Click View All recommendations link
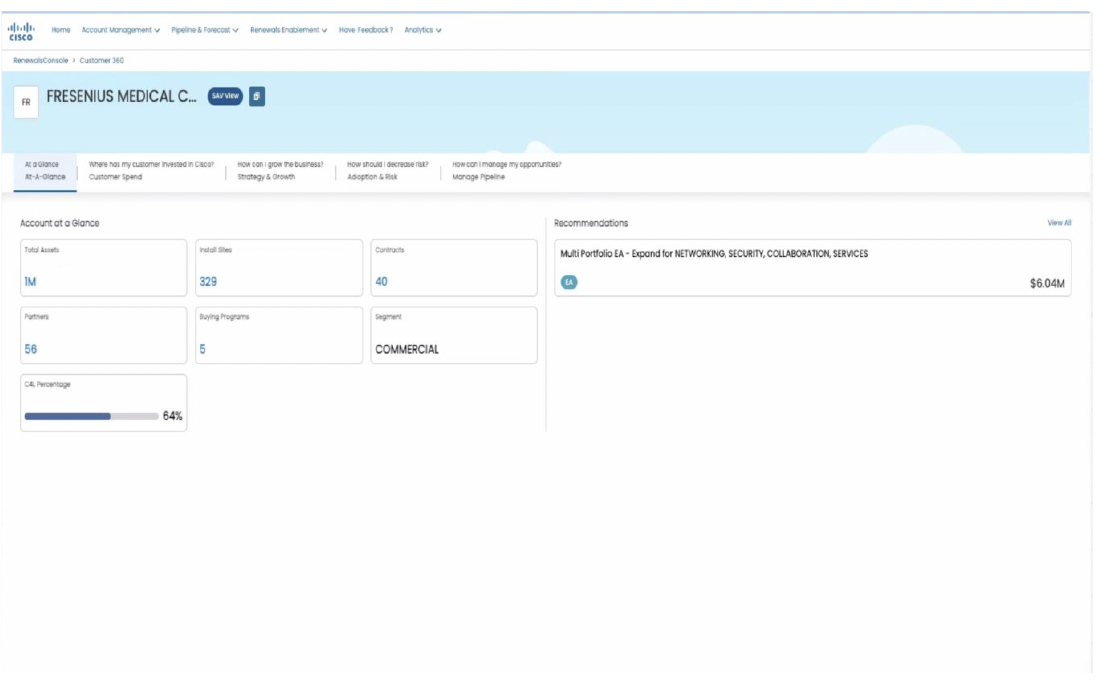This screenshot has height=694, width=1106. pos(1059,223)
